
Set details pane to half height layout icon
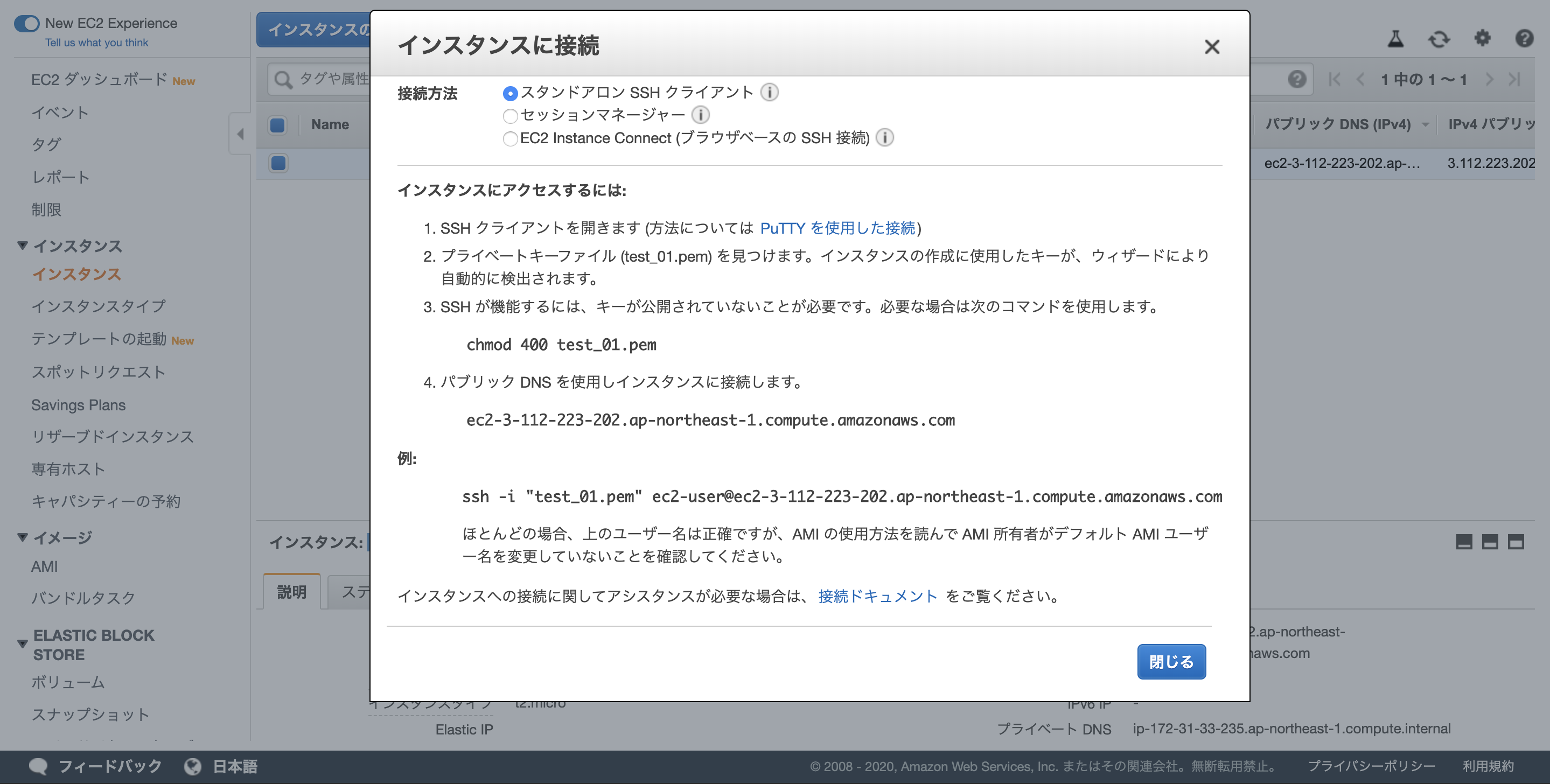pos(1489,542)
